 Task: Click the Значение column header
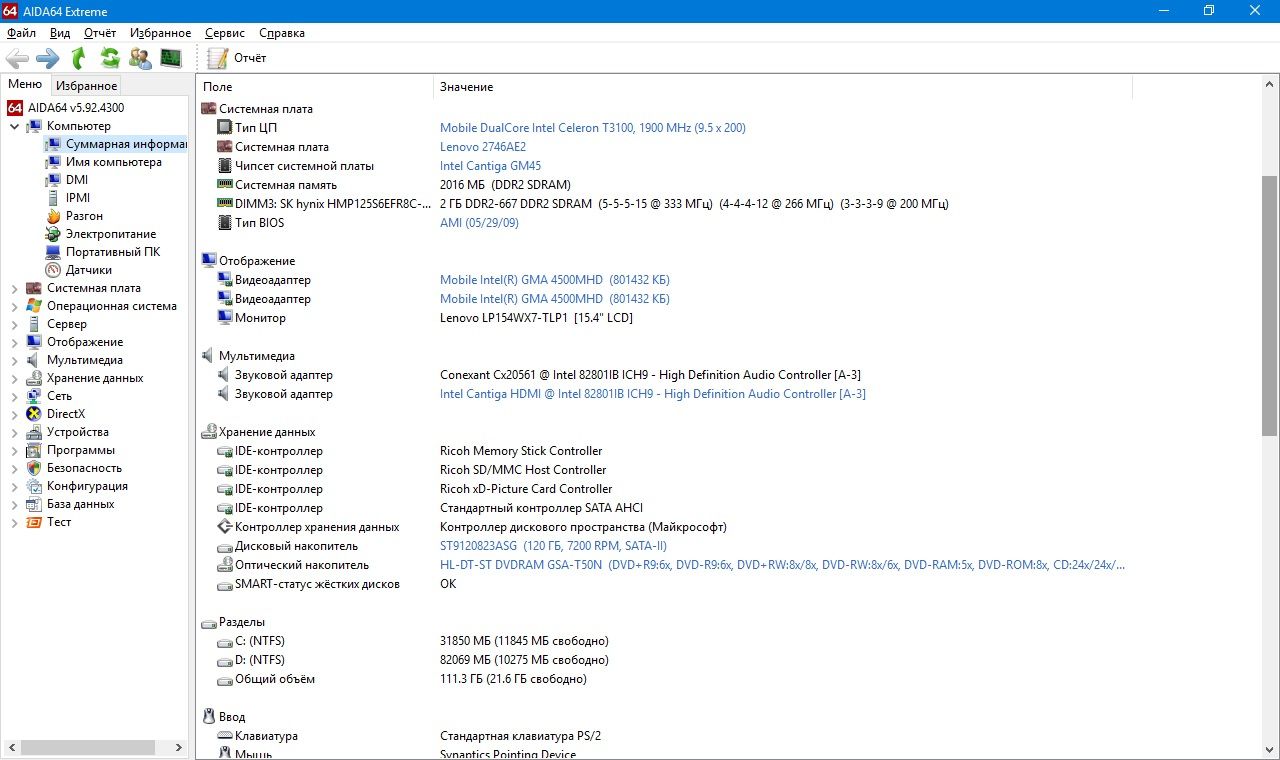466,87
